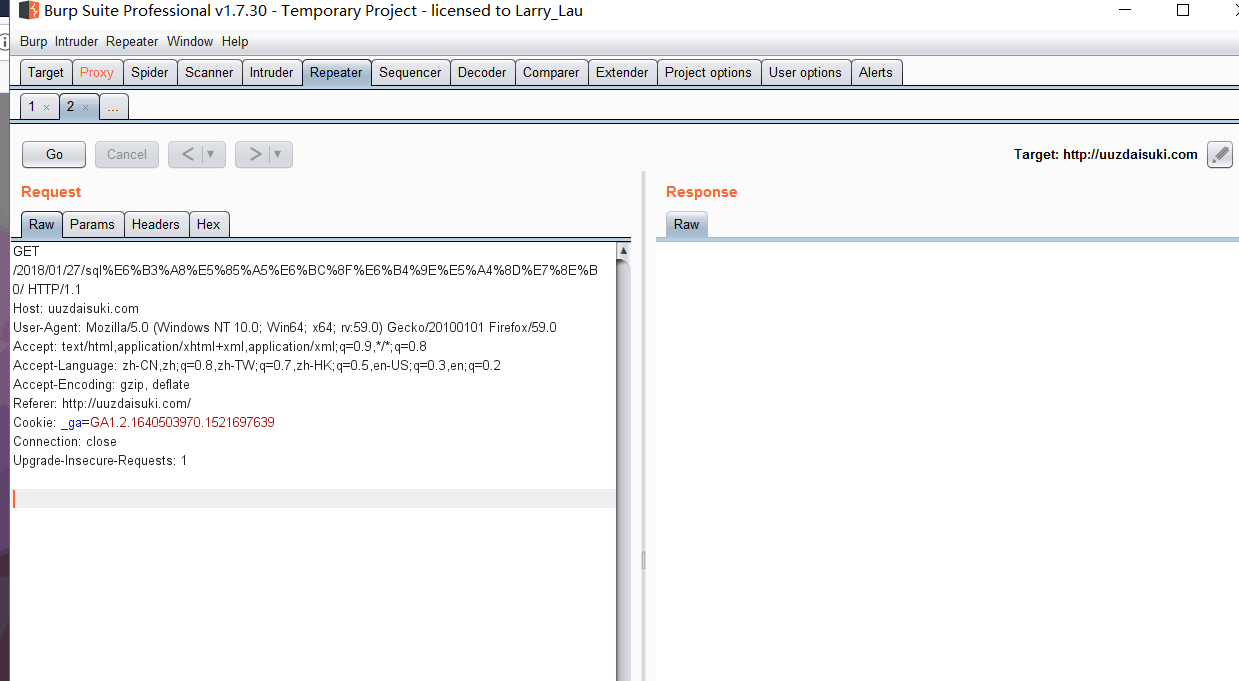Select the Response Raw tab
Screen dimensions: 1239x681
(x=687, y=224)
